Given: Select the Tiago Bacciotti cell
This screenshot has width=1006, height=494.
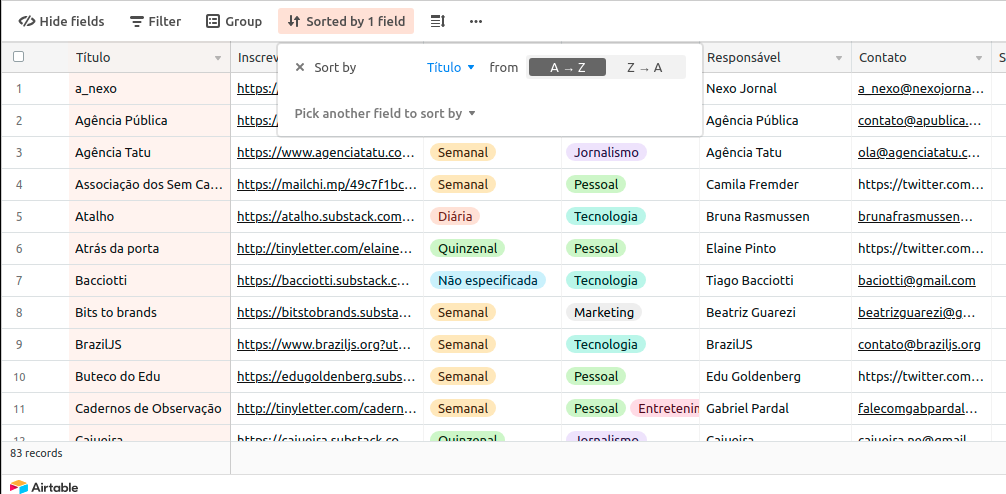Looking at the screenshot, I should tap(775, 280).
